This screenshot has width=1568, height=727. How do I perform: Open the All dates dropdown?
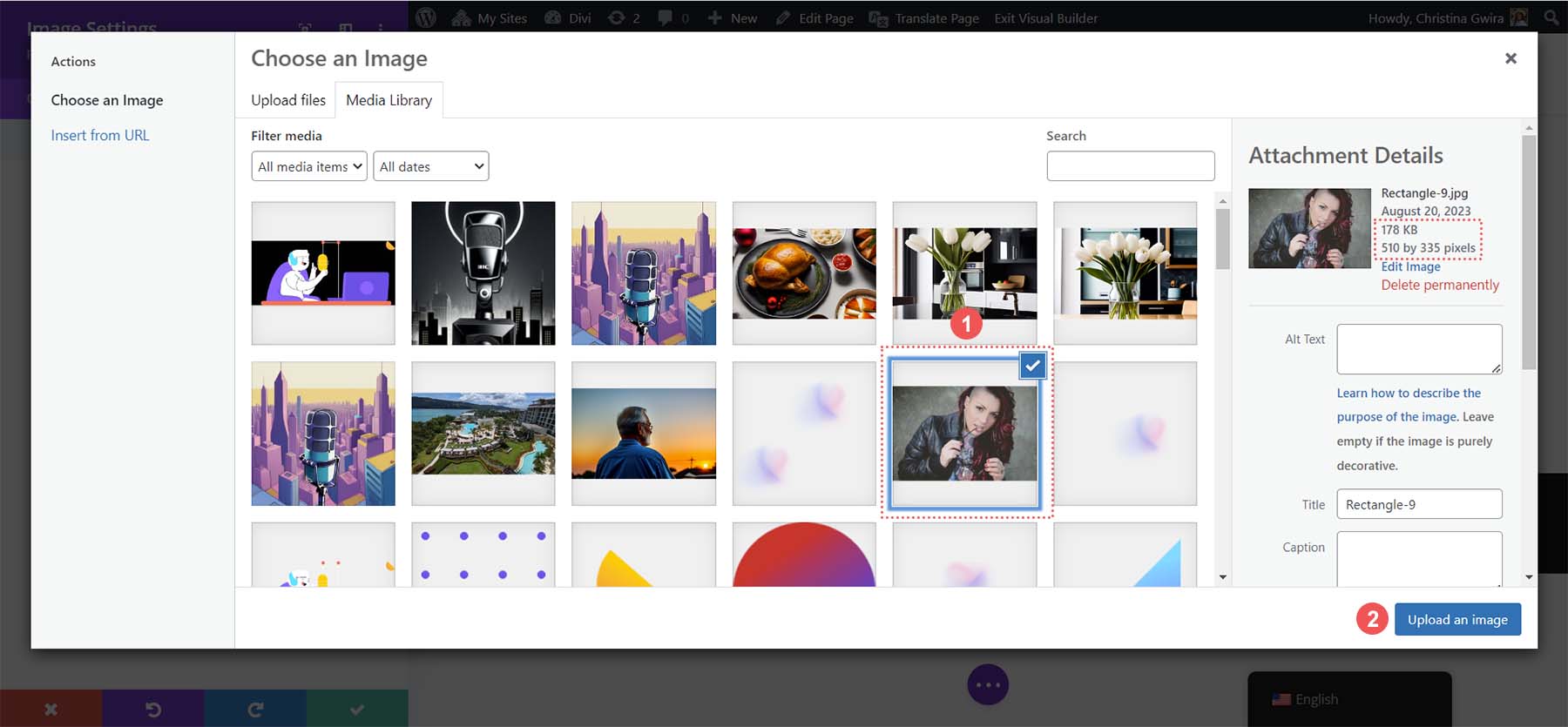pyautogui.click(x=431, y=166)
